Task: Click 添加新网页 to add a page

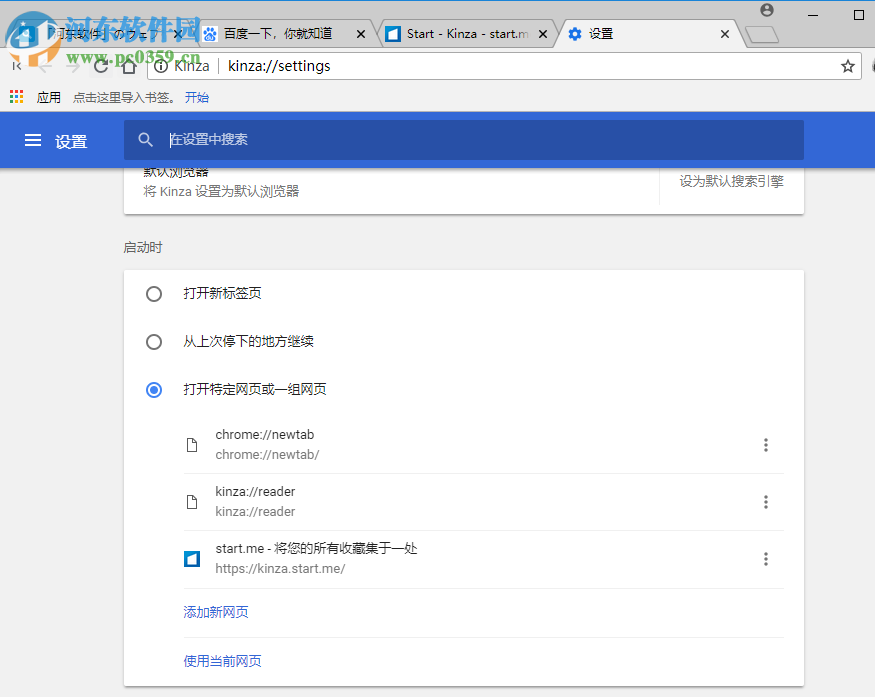Action: [x=215, y=611]
